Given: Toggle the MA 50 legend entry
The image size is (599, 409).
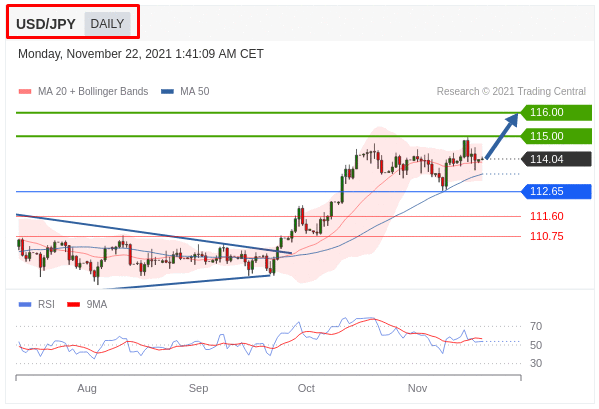Looking at the screenshot, I should [x=185, y=91].
